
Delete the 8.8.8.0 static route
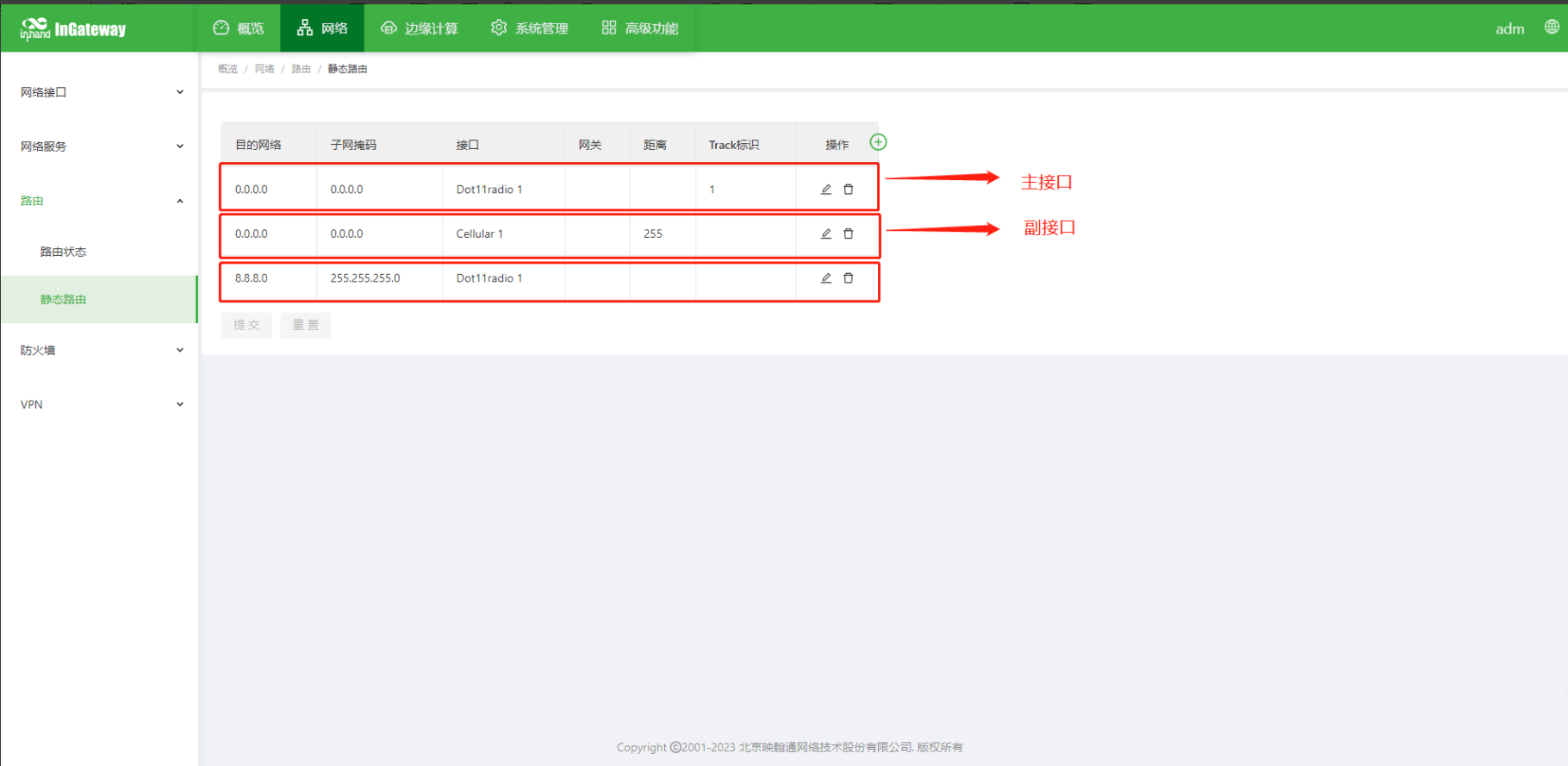tap(849, 278)
